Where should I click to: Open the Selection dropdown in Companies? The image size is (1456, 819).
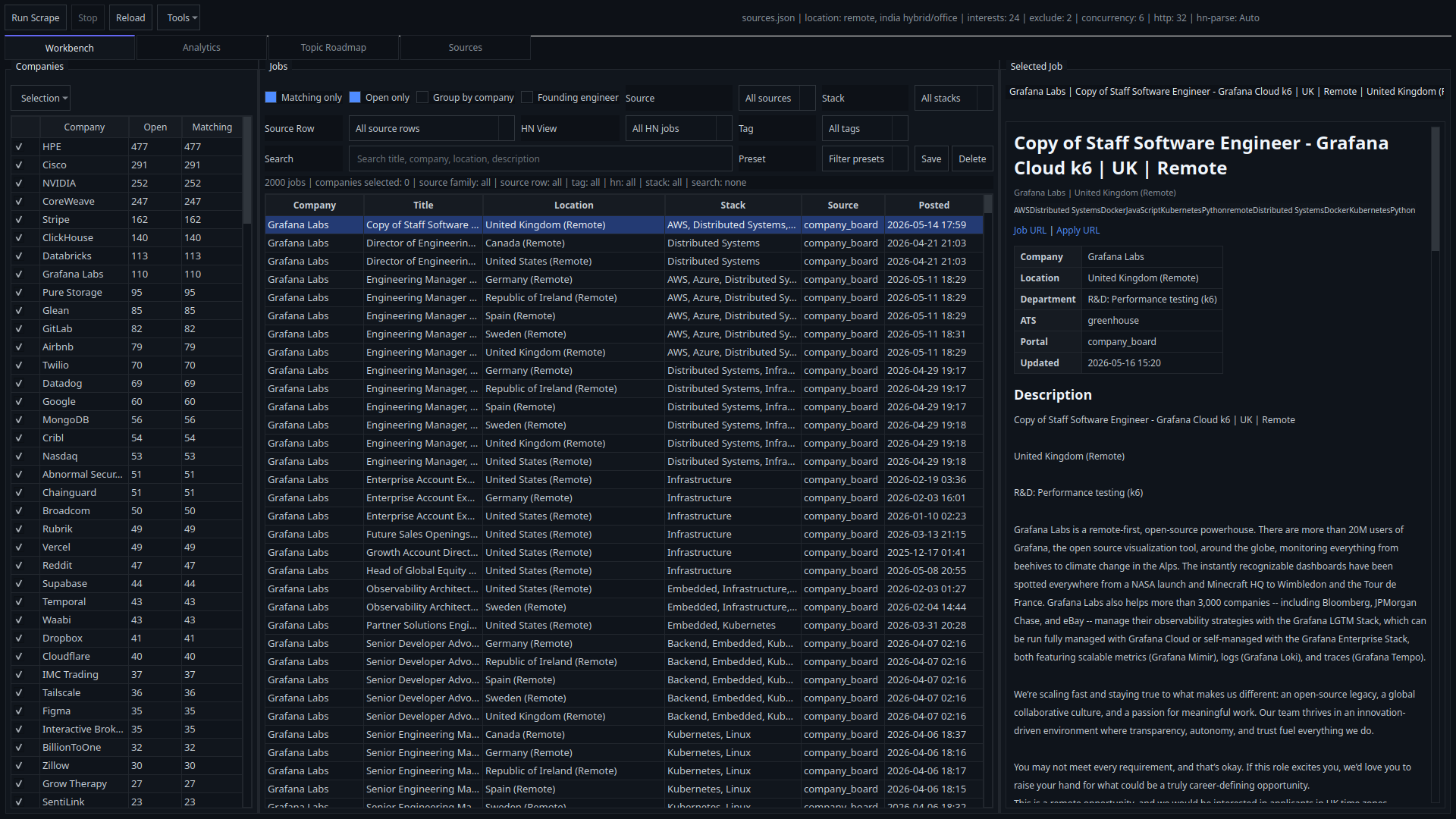point(41,98)
